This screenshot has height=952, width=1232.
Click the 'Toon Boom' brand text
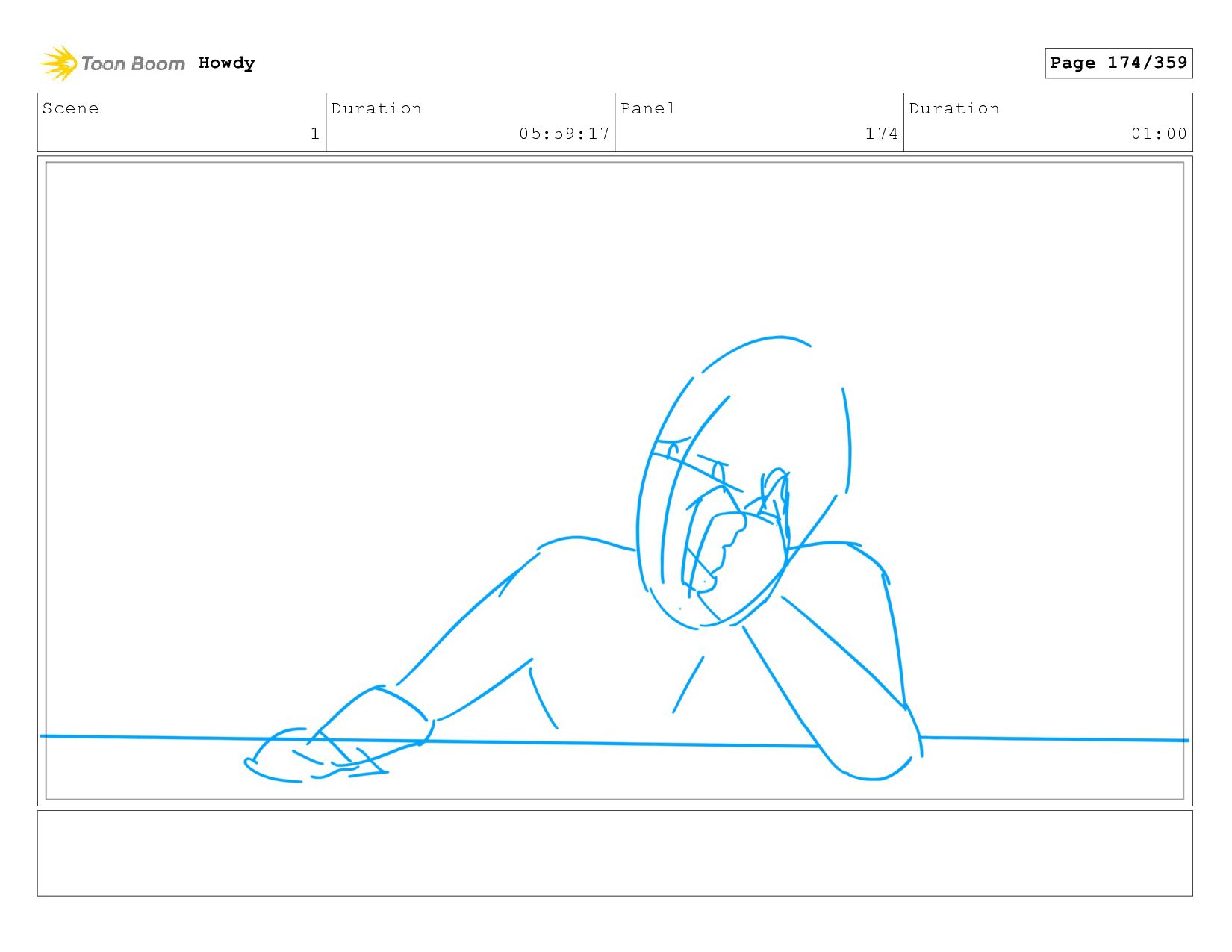(x=133, y=63)
